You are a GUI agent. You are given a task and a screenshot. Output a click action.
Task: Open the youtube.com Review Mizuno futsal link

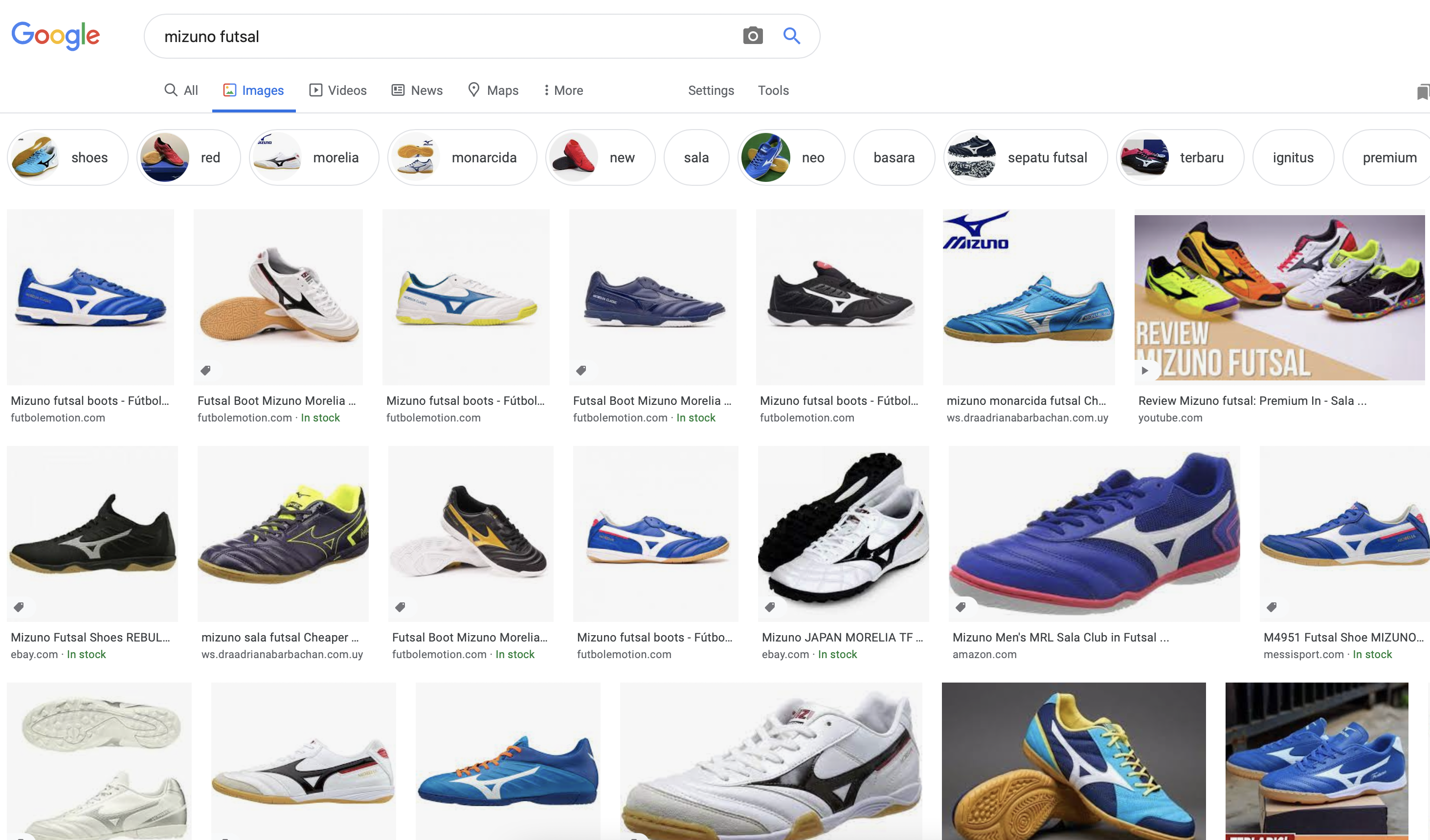tap(1252, 400)
